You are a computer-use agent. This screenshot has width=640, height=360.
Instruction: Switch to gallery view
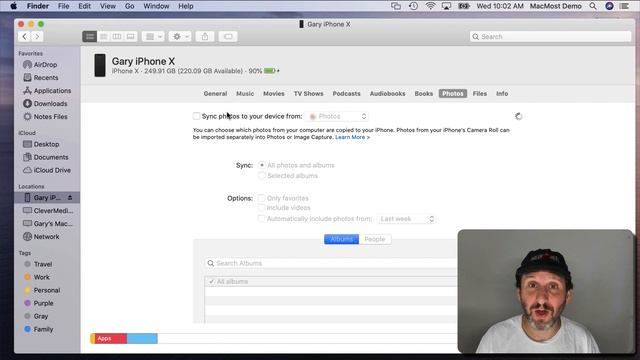131,36
